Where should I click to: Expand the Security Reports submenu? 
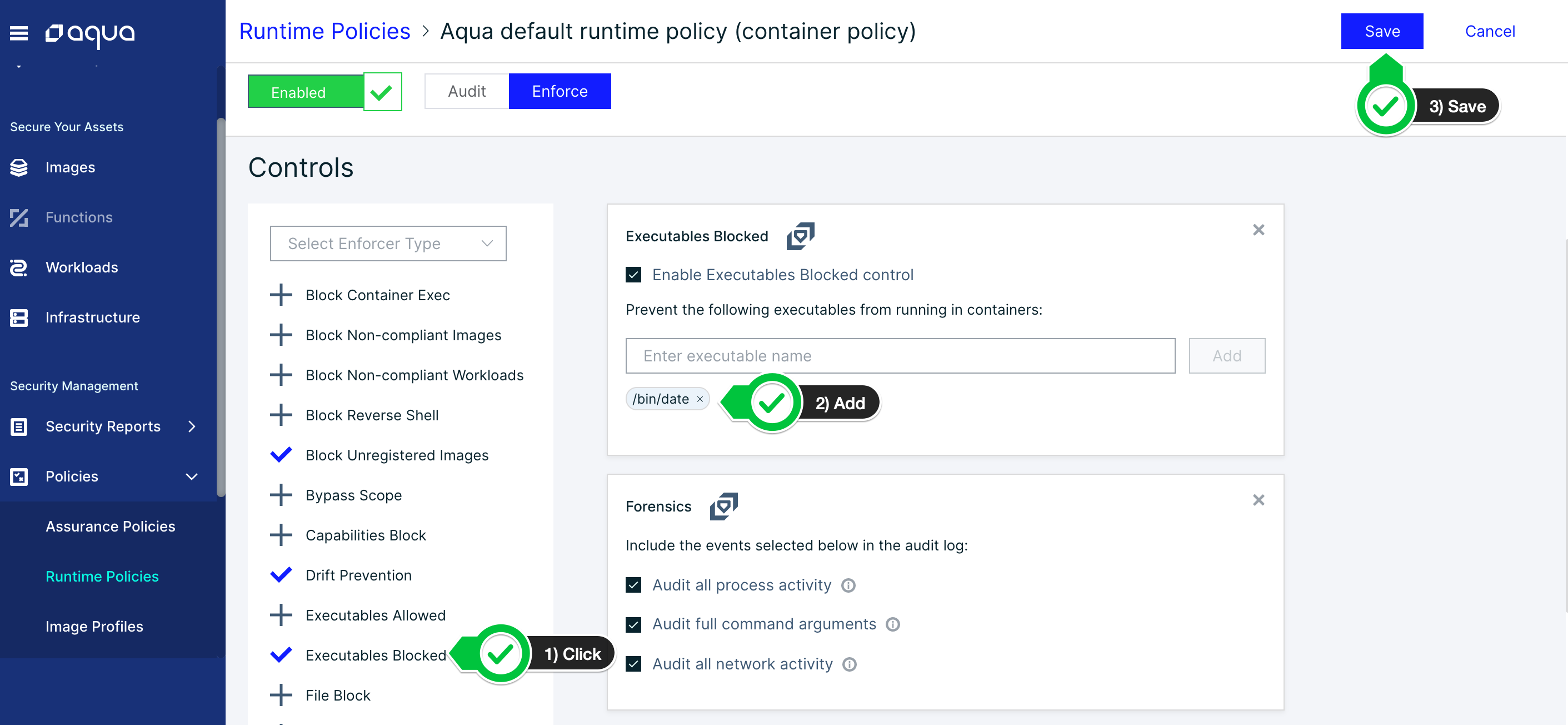[192, 426]
